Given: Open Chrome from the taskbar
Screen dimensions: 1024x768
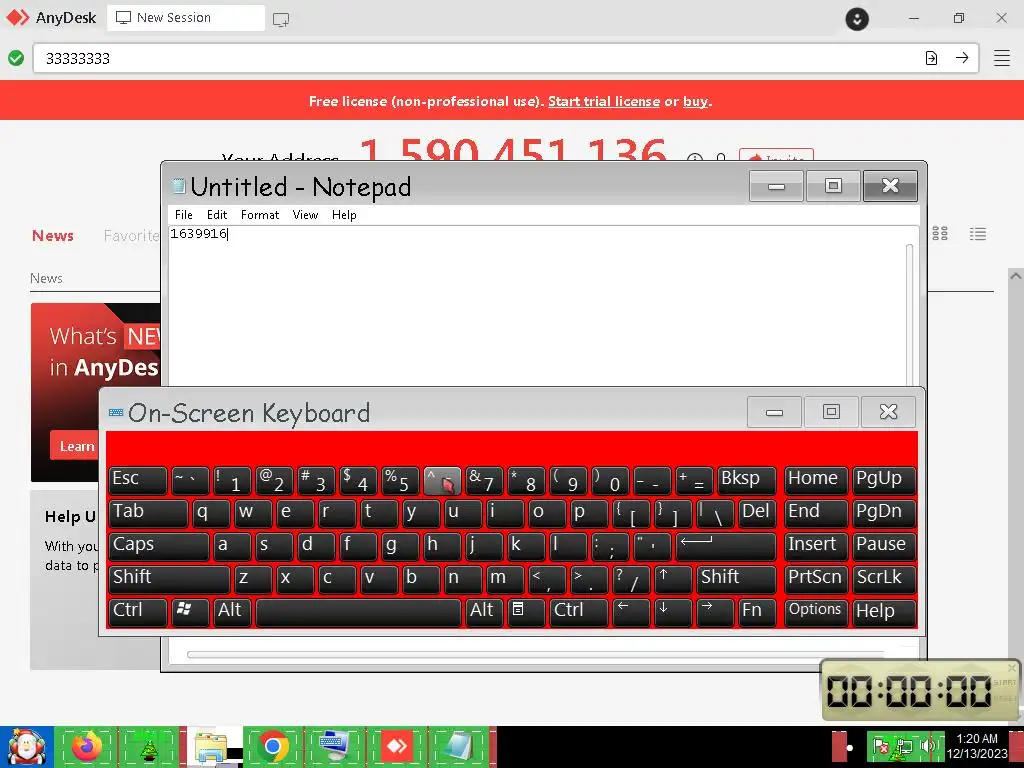Looking at the screenshot, I should coord(273,746).
